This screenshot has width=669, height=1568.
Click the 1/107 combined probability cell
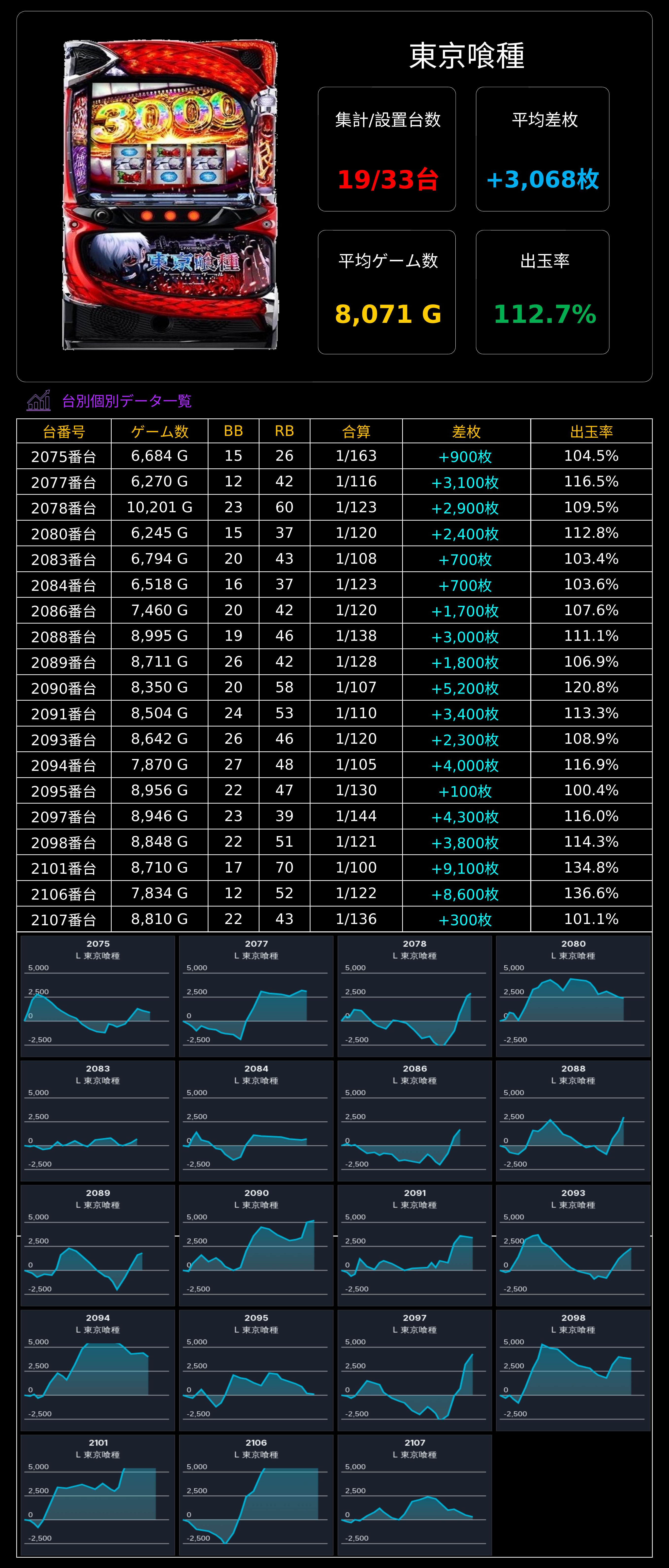pos(357,688)
